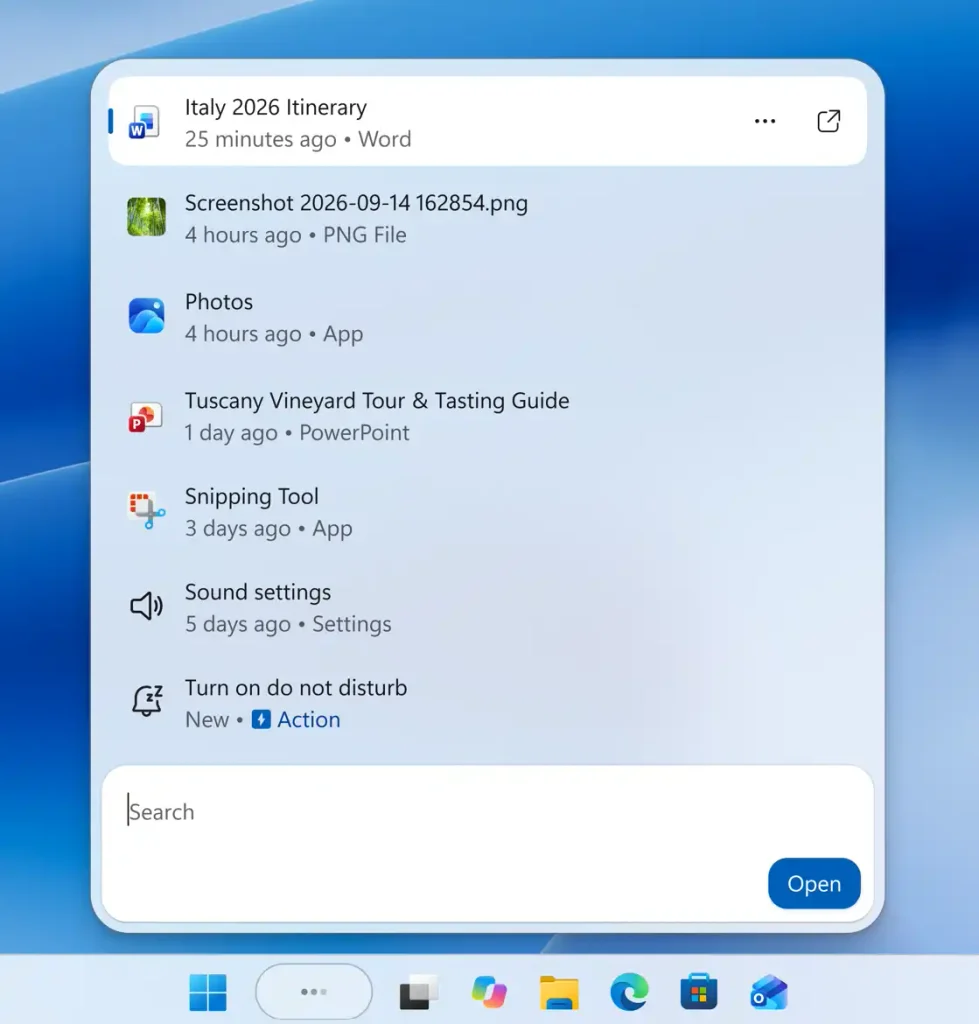The image size is (979, 1024).
Task: Open Outlook from the taskbar
Action: click(769, 992)
